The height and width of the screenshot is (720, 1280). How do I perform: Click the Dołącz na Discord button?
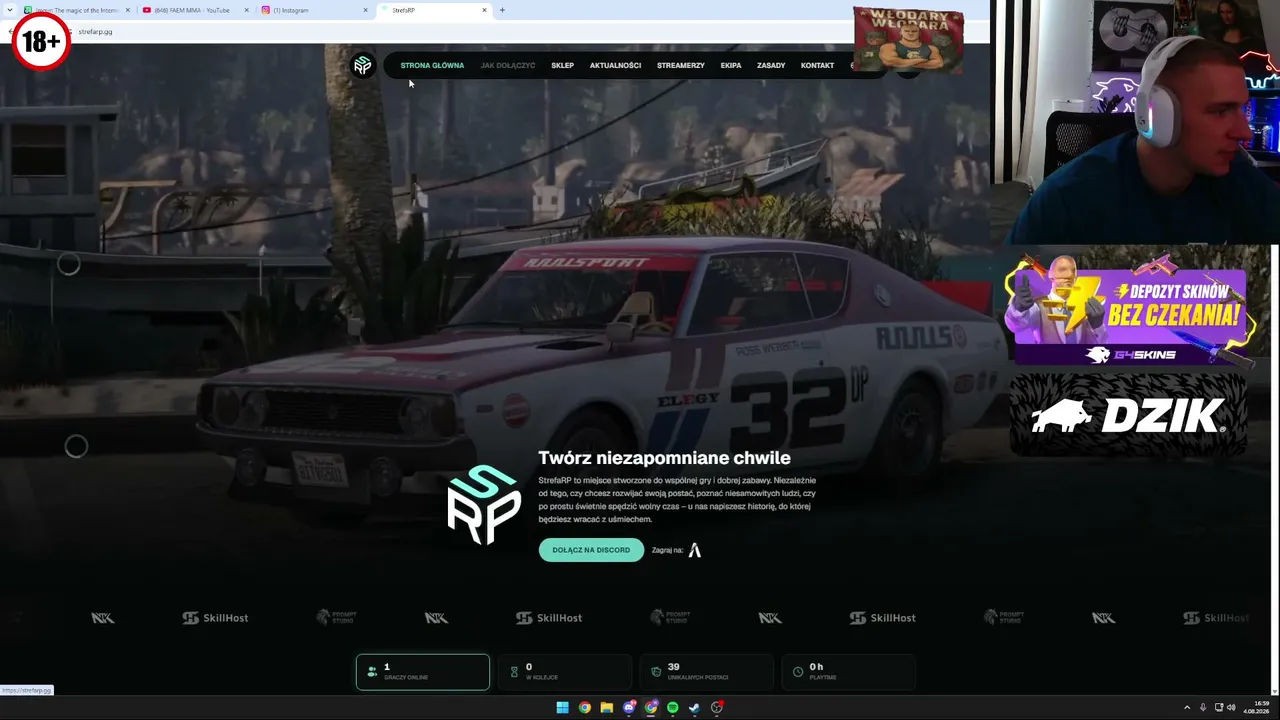coord(591,550)
